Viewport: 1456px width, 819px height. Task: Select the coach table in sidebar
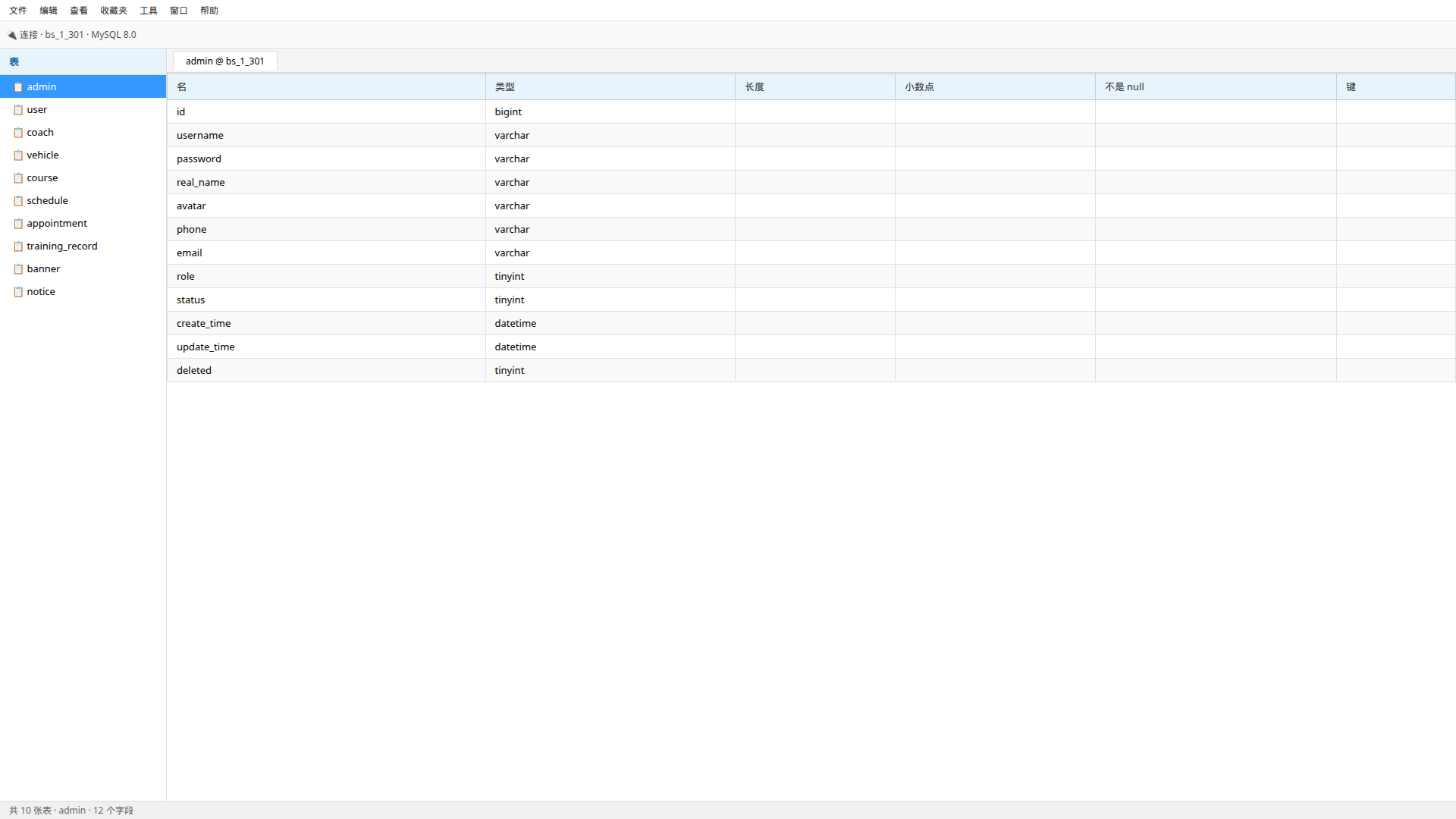83,133
